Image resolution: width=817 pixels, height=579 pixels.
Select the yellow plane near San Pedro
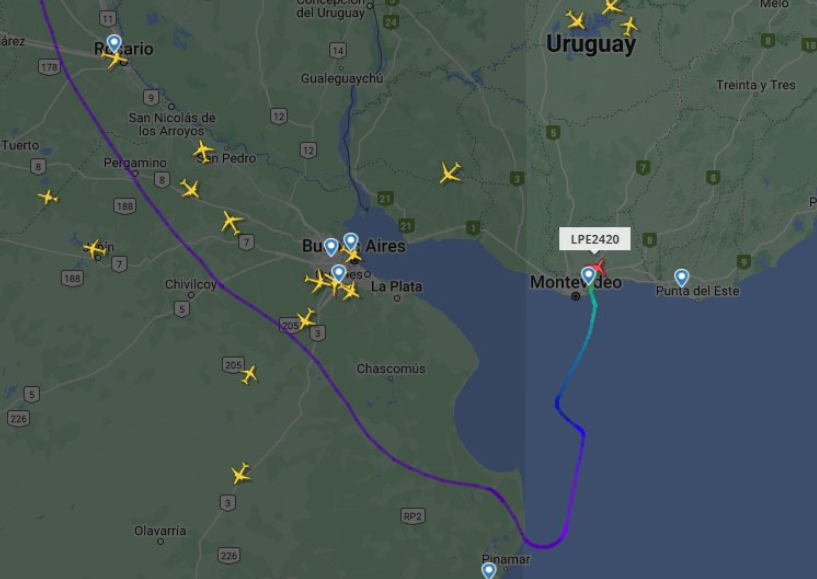pos(203,151)
